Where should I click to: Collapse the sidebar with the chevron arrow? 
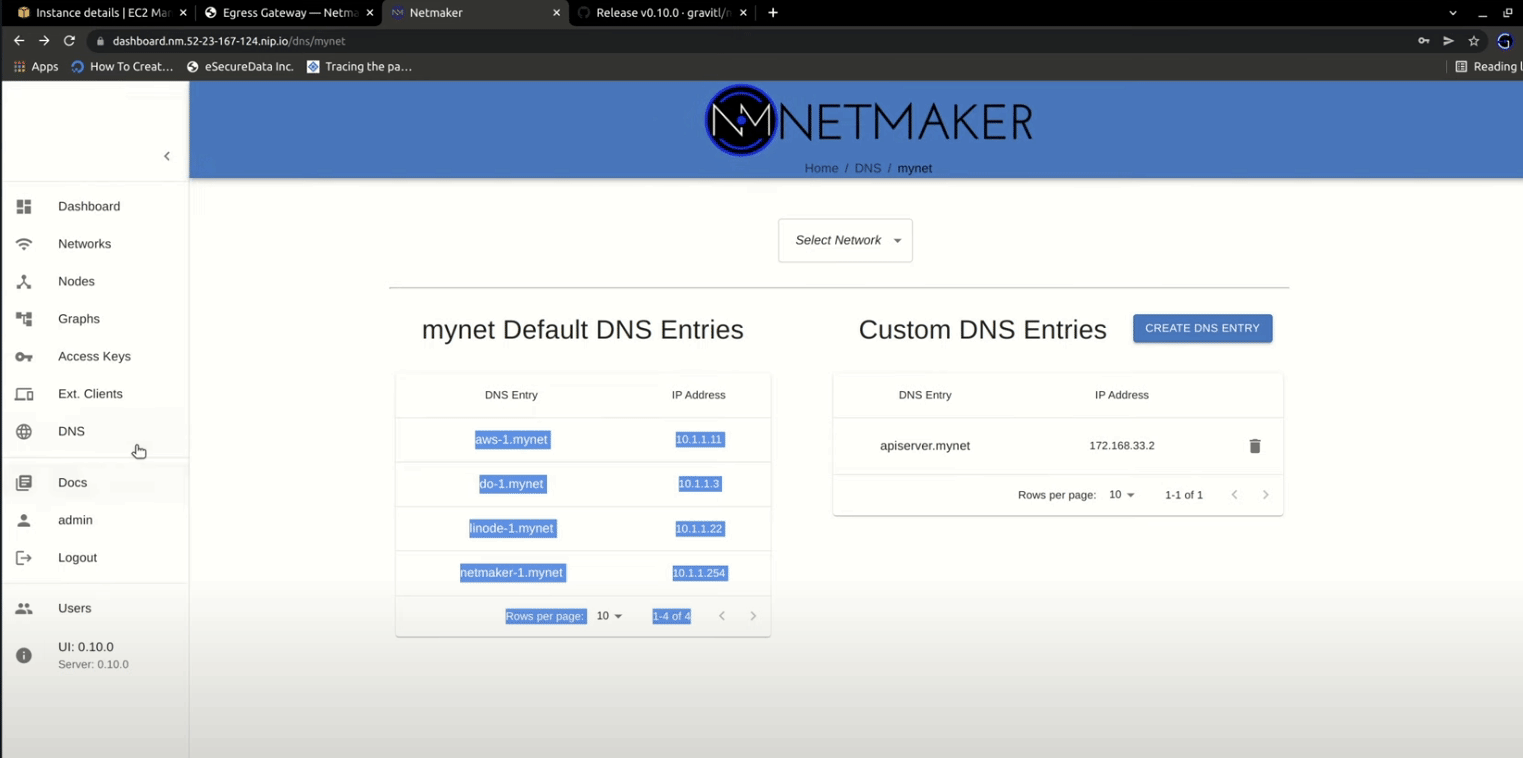[x=167, y=156]
